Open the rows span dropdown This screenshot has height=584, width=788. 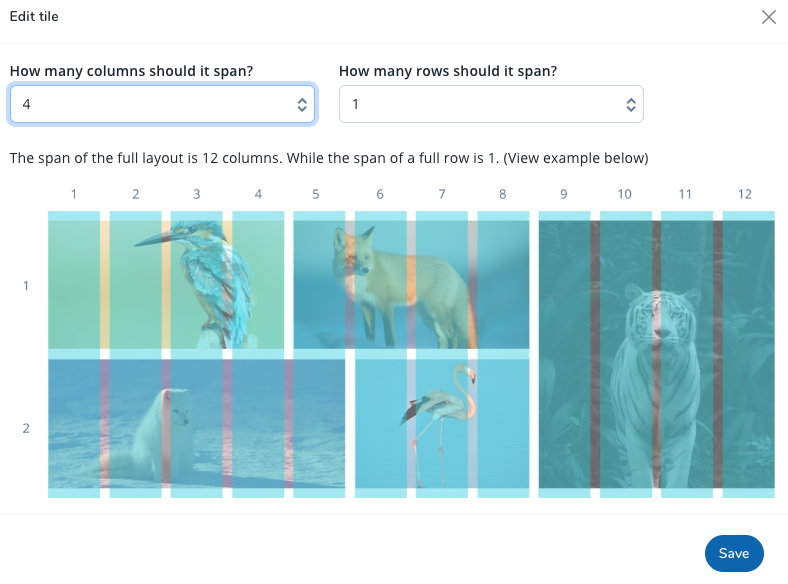[x=490, y=104]
